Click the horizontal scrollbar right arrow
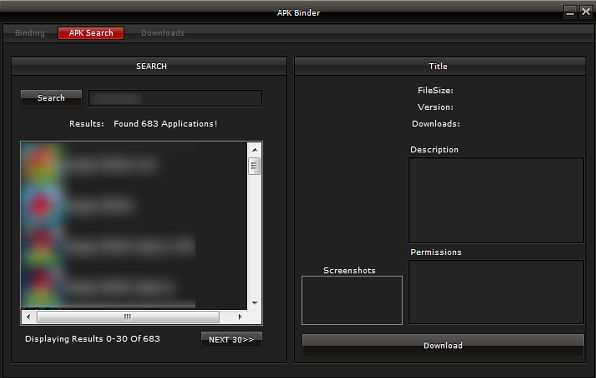Screen dimensions: 596x378 click(x=239, y=316)
